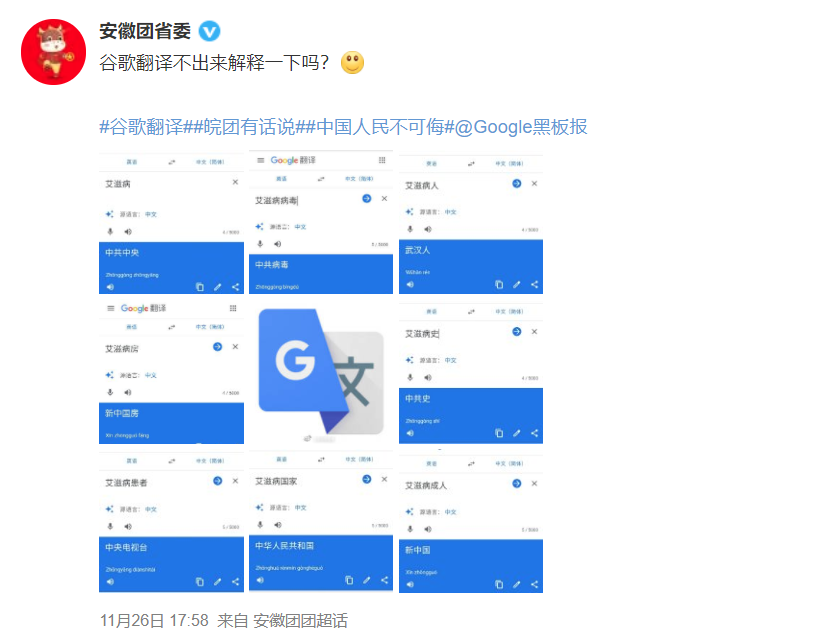Open the 艾滋病史 translation thumbnail
This screenshot has height=641, width=822.
471,372
